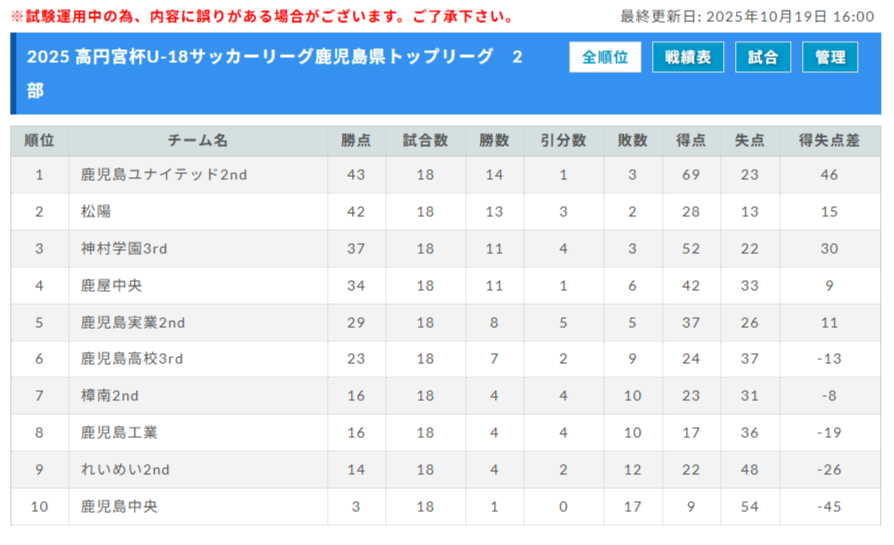Select the 全順位 tab

tap(605, 58)
